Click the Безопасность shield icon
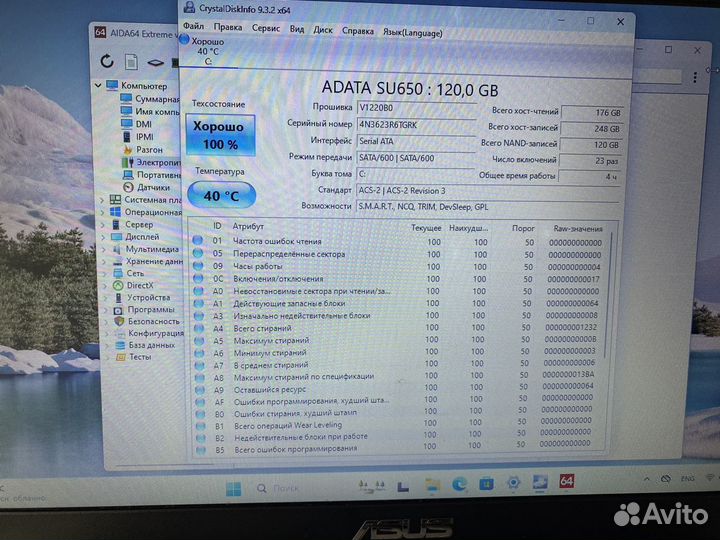Screen dimensions: 720x540 [119, 321]
